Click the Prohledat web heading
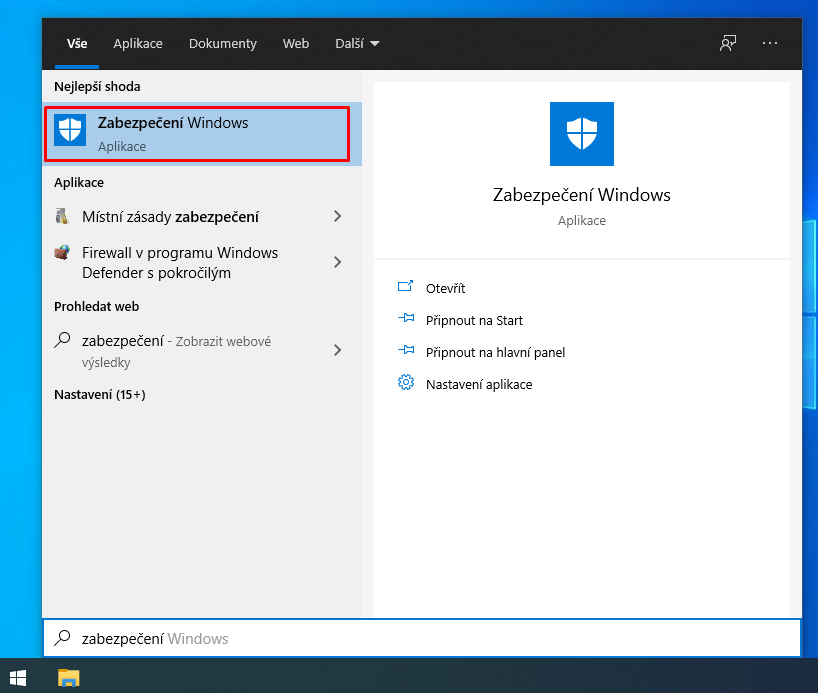 coord(97,307)
